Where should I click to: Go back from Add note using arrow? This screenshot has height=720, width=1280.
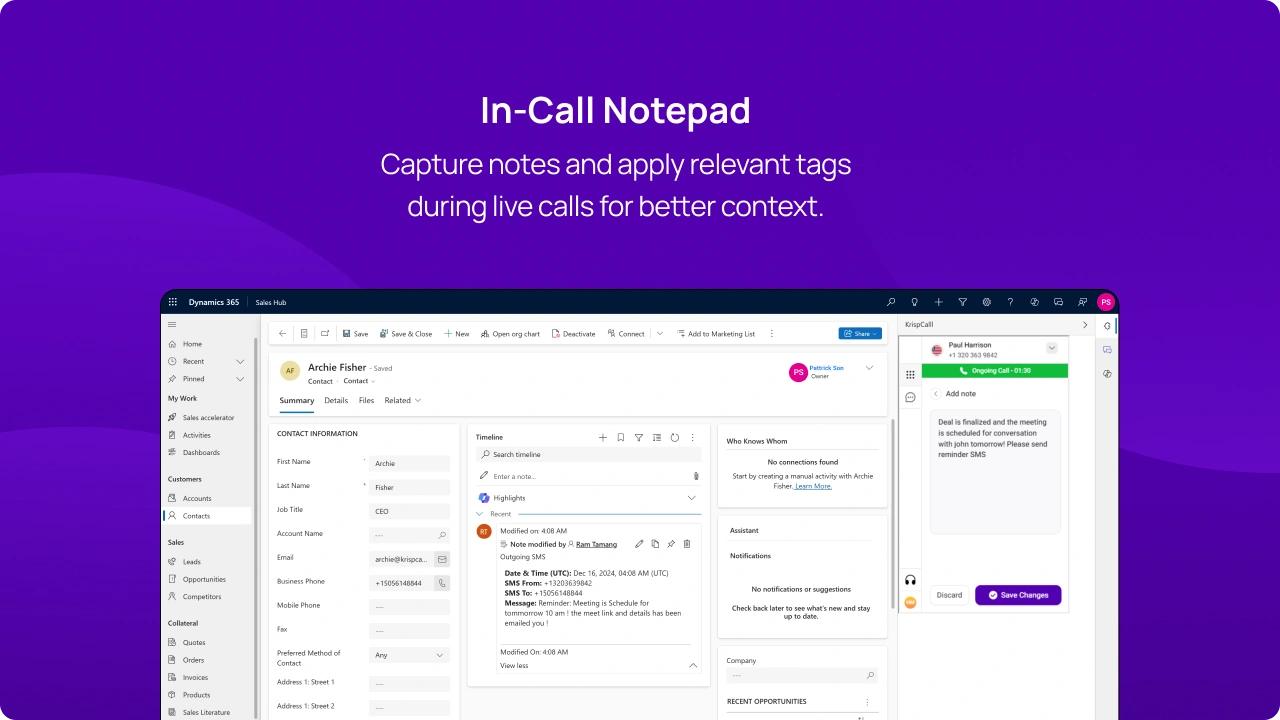tap(937, 394)
